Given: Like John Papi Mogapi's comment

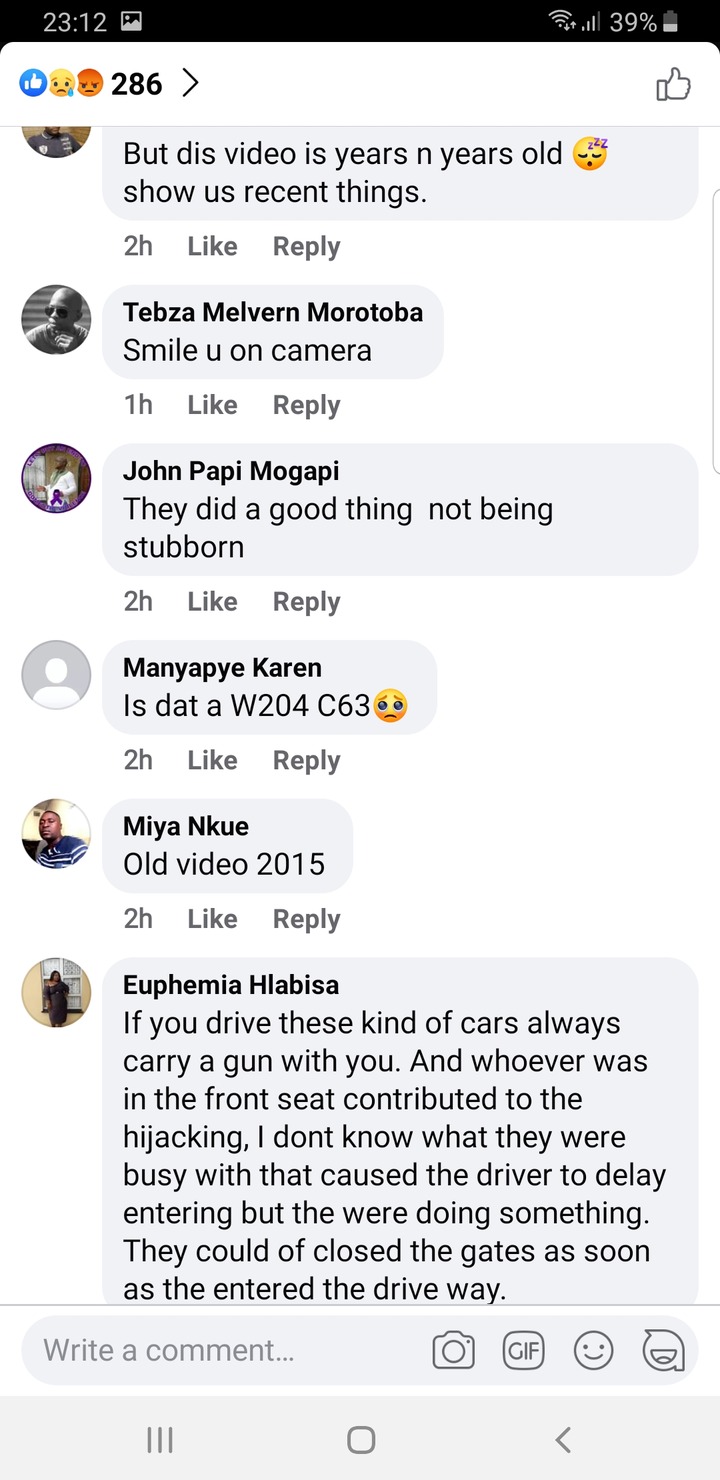Looking at the screenshot, I should [x=212, y=602].
